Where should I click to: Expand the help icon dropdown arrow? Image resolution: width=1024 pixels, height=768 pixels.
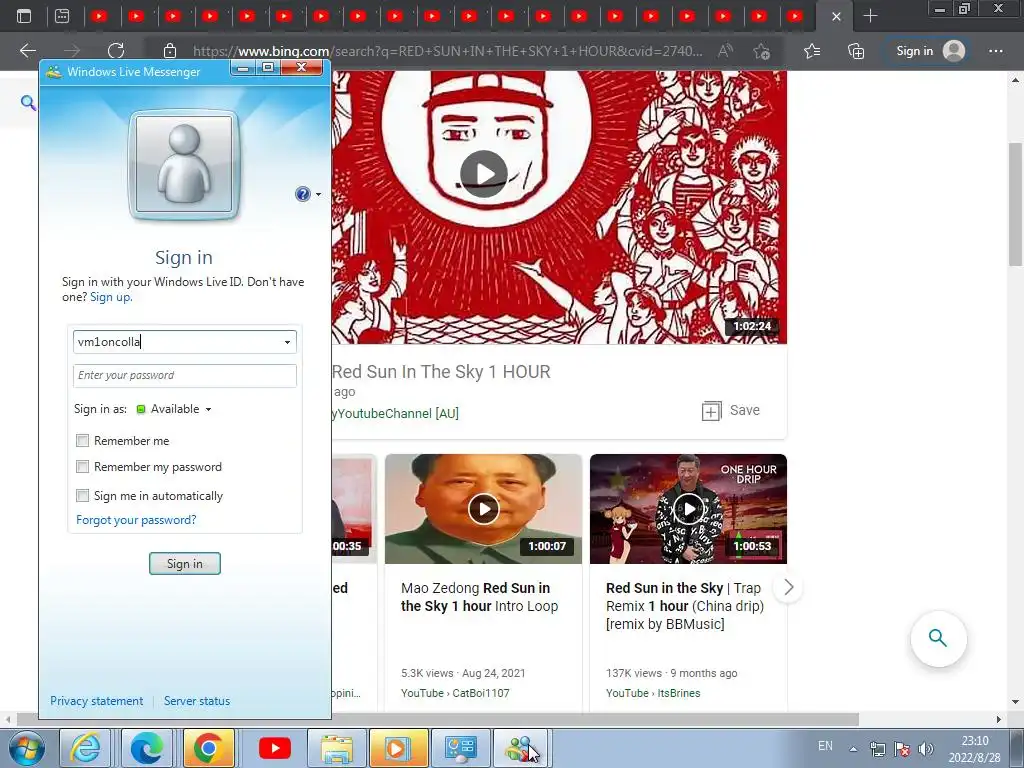pos(318,195)
